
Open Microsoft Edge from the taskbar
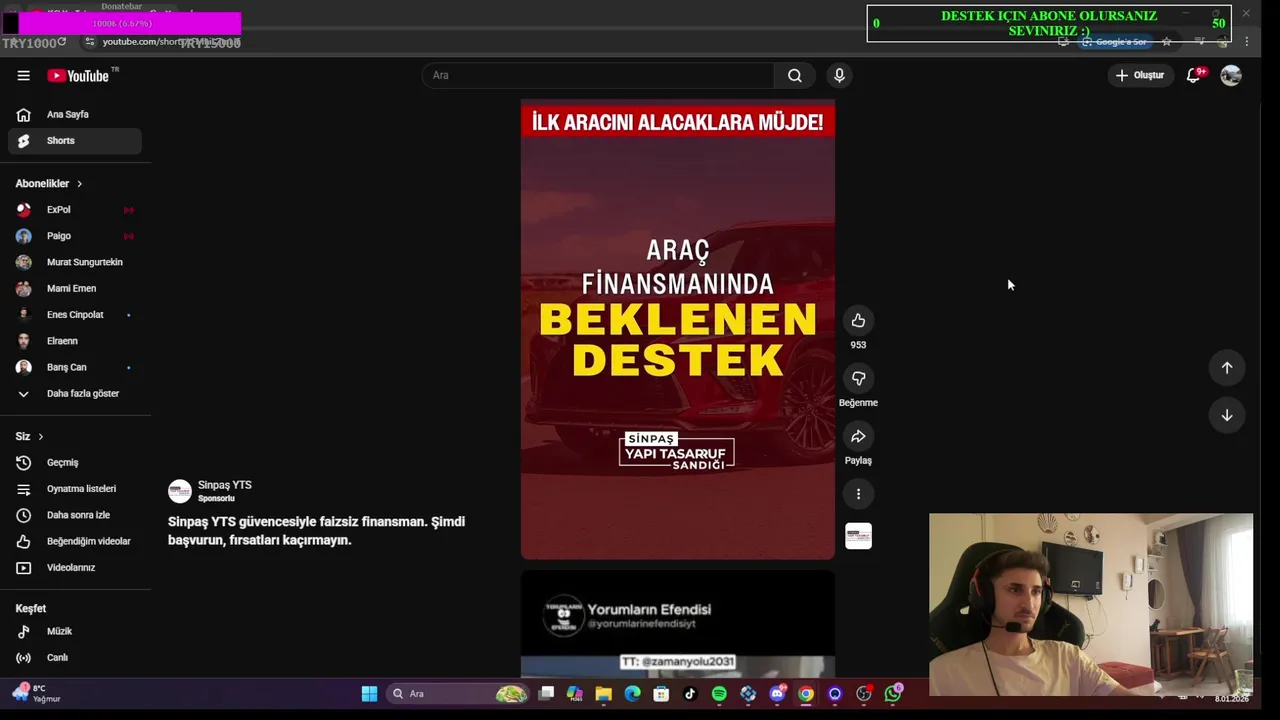[x=632, y=693]
